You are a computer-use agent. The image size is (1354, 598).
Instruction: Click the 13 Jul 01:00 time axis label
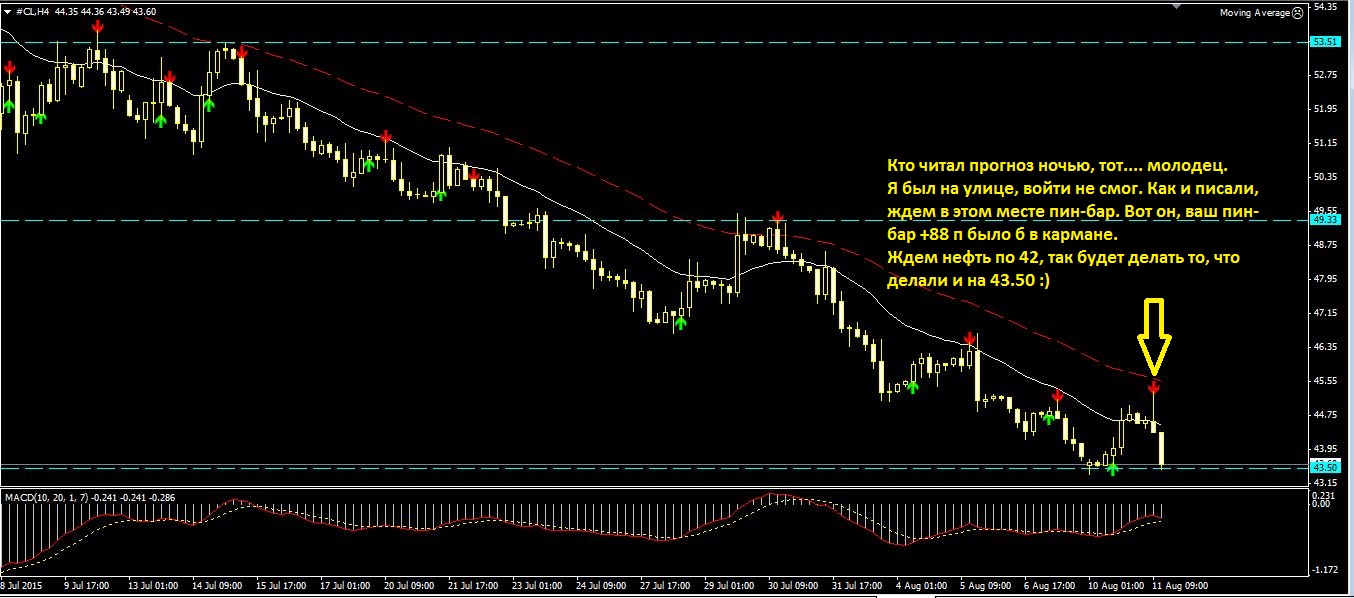coord(154,584)
